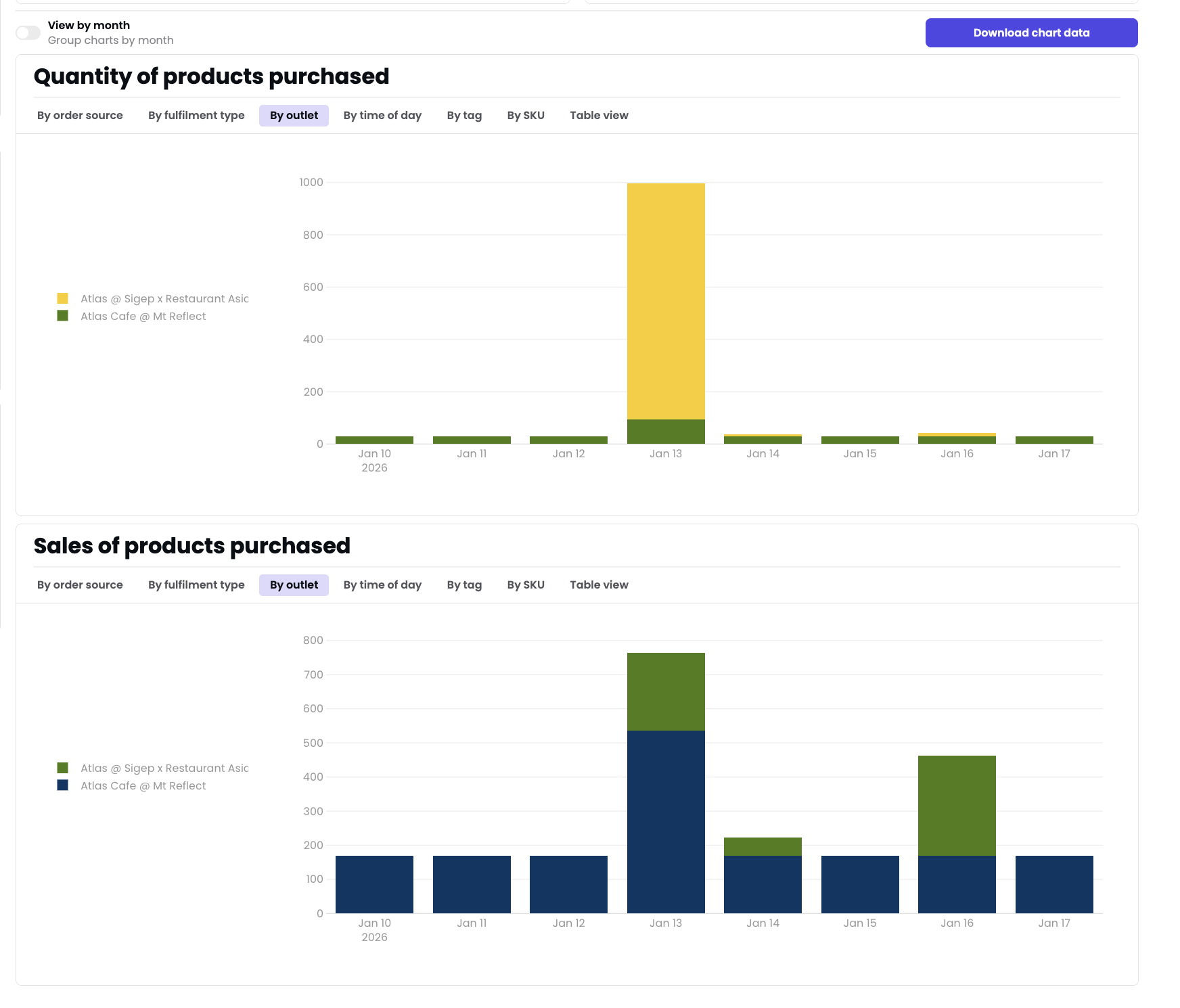Click the green Jan 16 bar in sales chart
The height and width of the screenshot is (1008, 1180).
point(956,805)
